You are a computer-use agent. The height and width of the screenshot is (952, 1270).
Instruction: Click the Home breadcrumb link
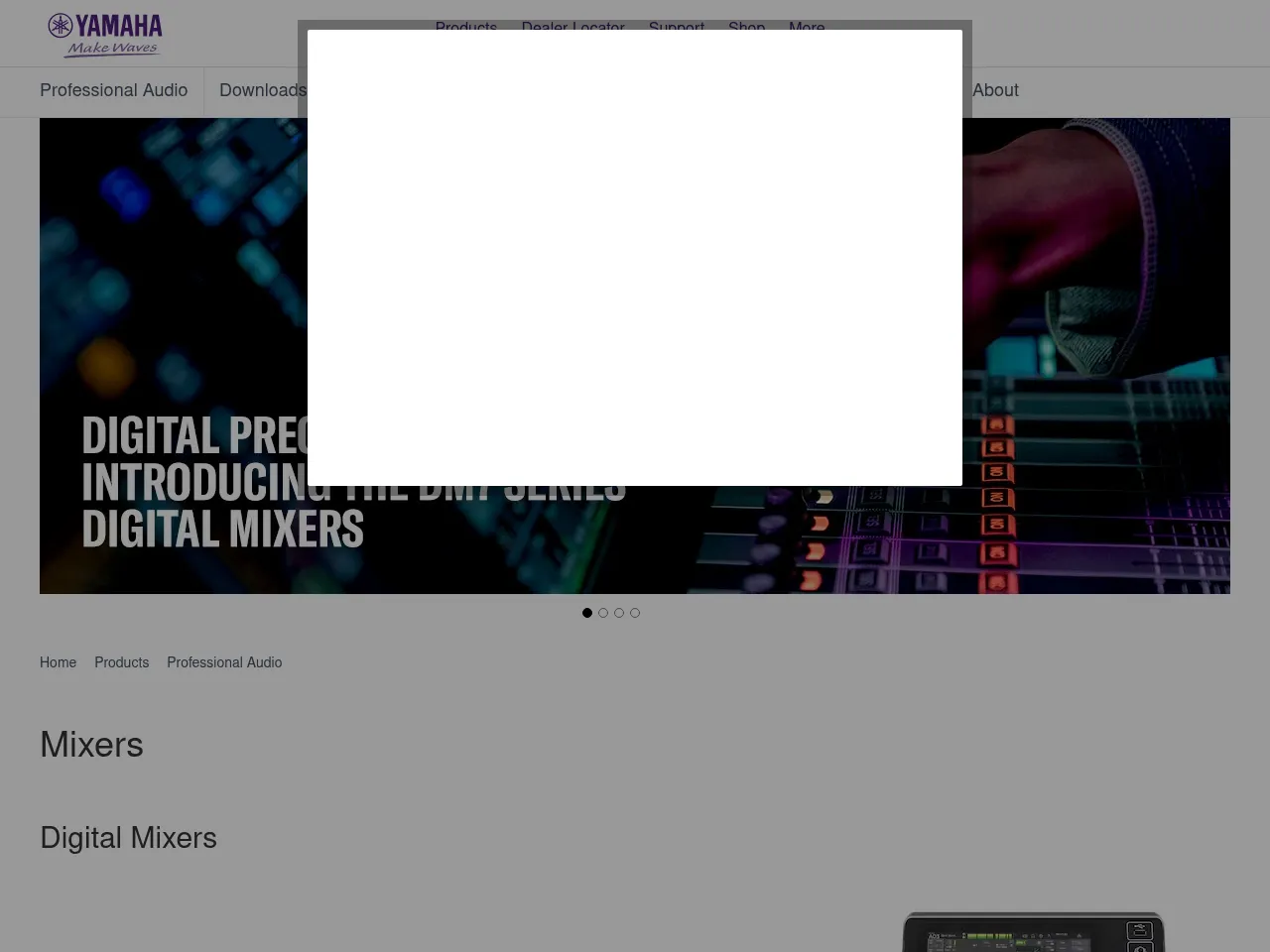(58, 662)
